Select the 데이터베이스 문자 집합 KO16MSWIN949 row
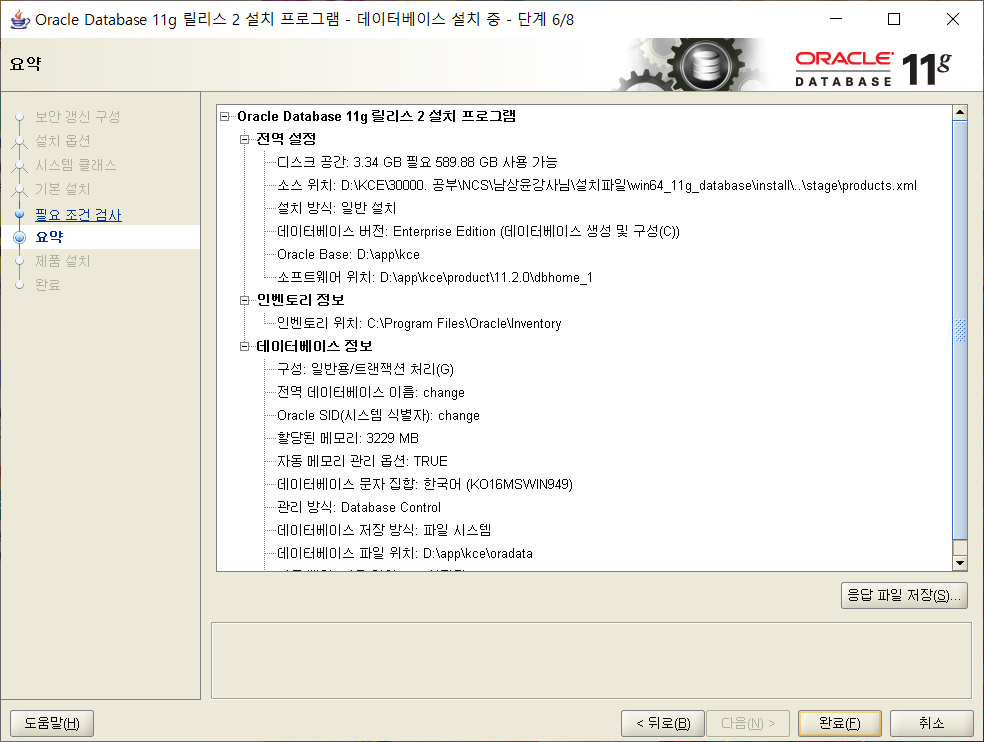 425,485
